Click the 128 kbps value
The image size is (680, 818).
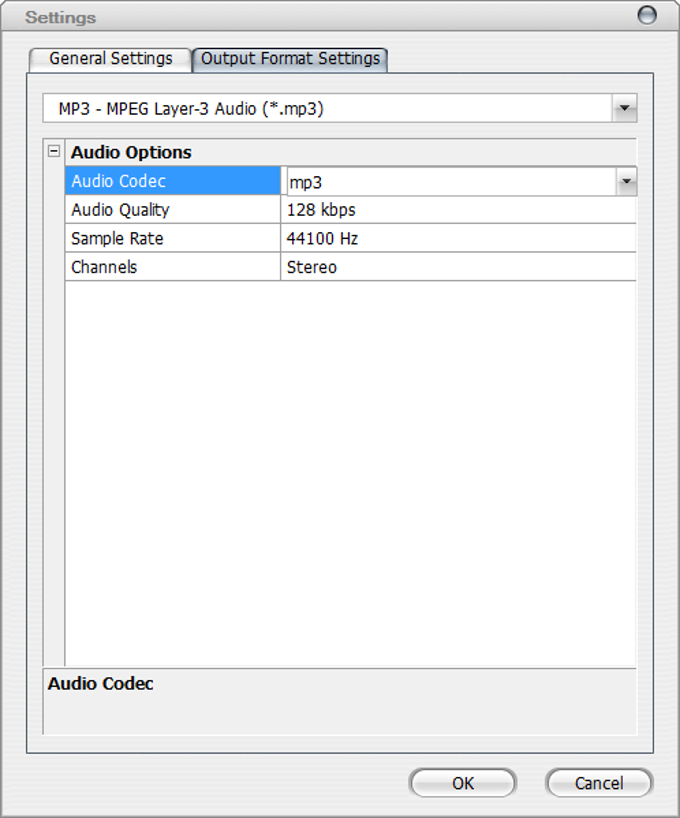(321, 210)
